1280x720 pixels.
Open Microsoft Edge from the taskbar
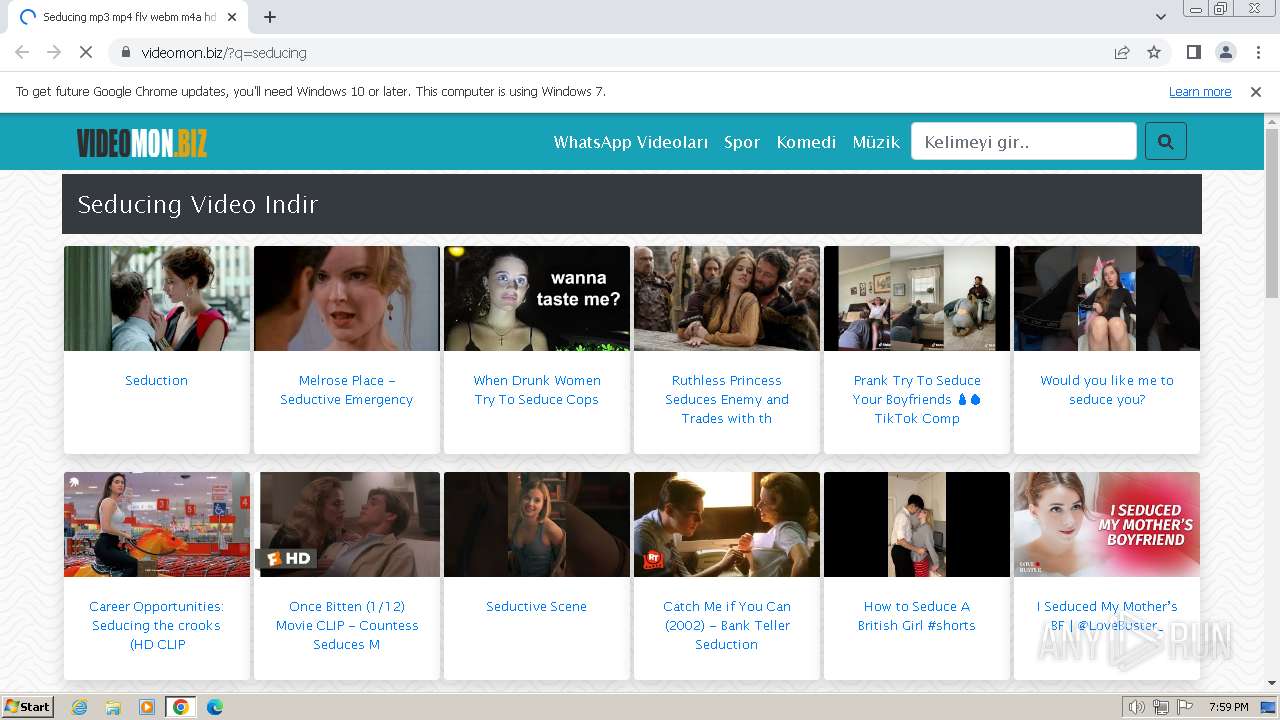point(215,707)
